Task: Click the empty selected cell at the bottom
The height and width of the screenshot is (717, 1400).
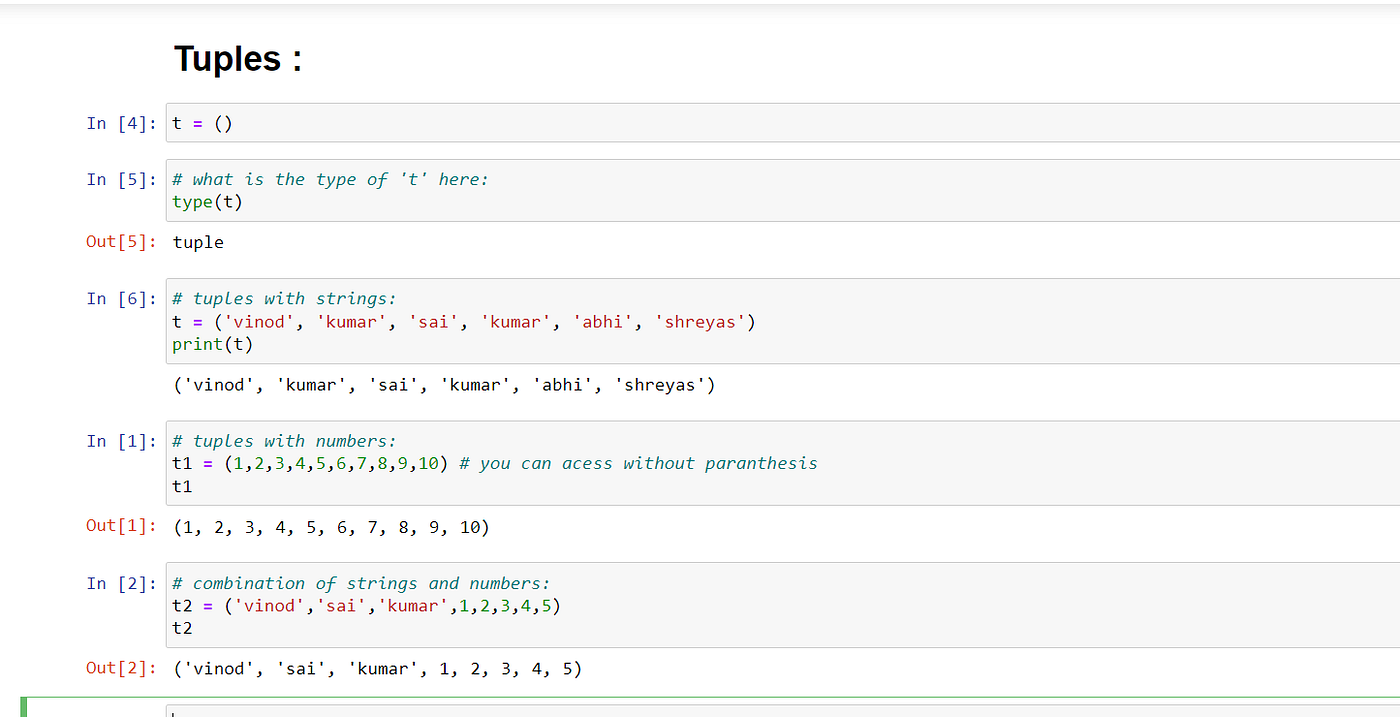Action: point(783,711)
